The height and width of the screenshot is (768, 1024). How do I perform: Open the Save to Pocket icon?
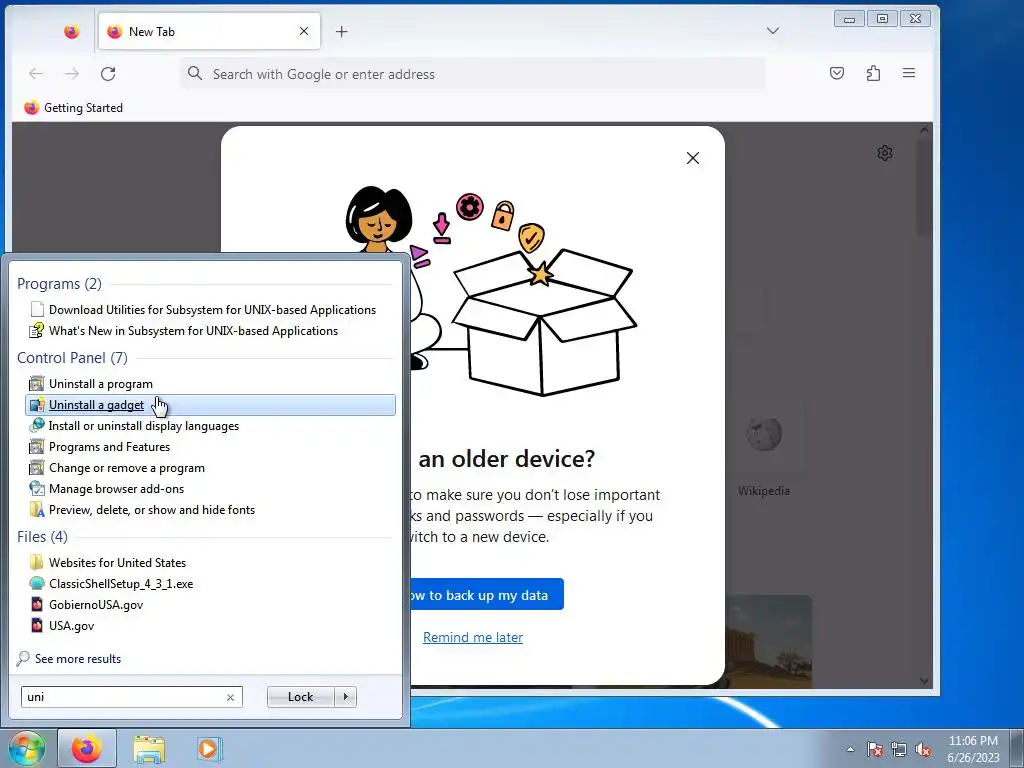coord(837,73)
